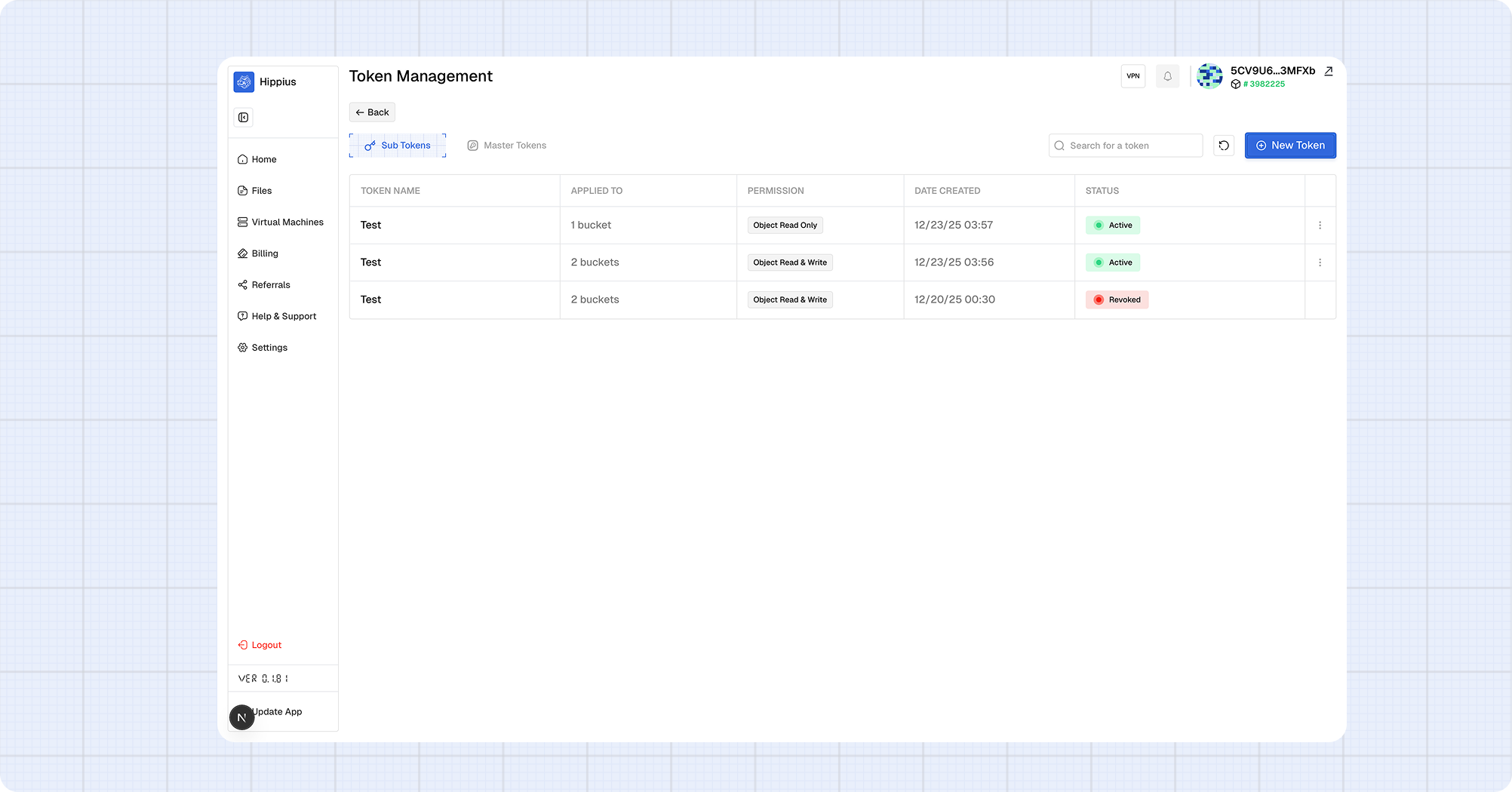Image resolution: width=1512 pixels, height=792 pixels.
Task: Click the Object Read & Write permission chip
Action: pyautogui.click(x=790, y=262)
